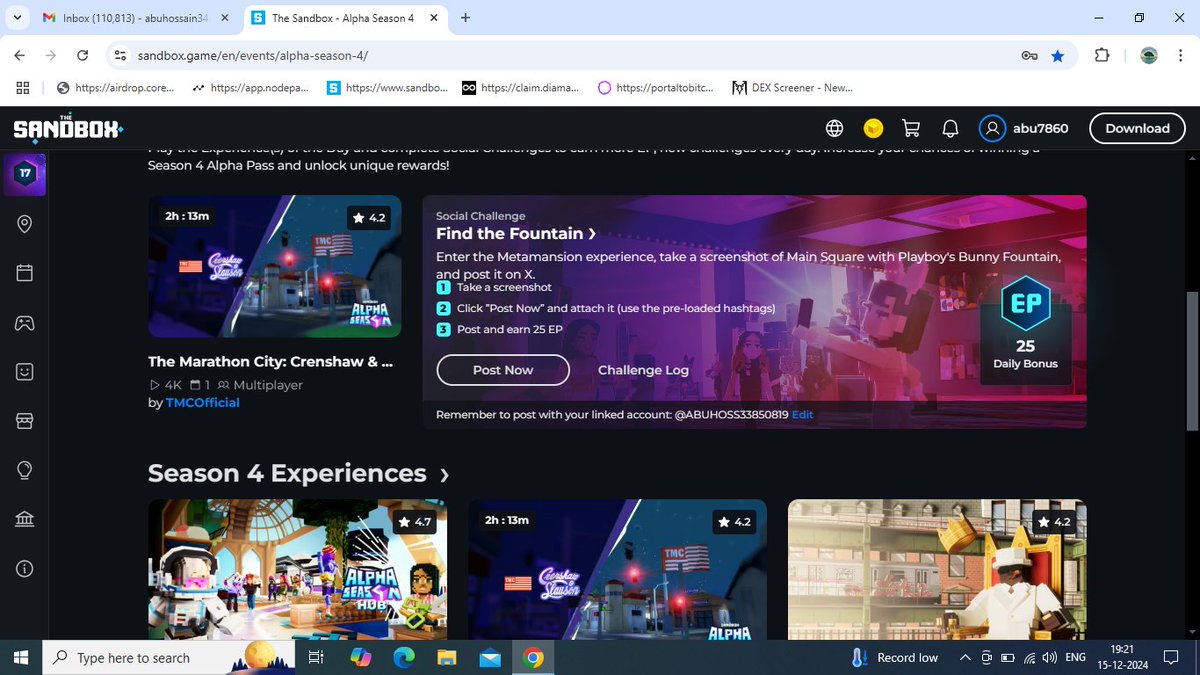Click the Download button in header
This screenshot has width=1200, height=675.
click(1137, 128)
